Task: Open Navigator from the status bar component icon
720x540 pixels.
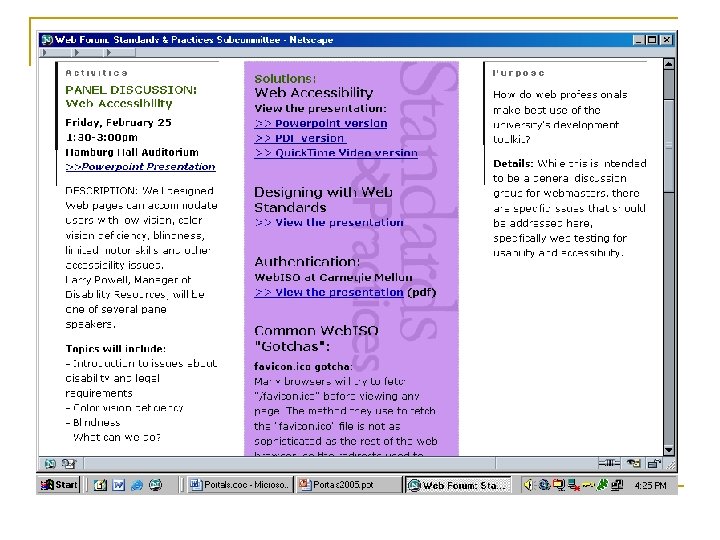Action: (50, 464)
